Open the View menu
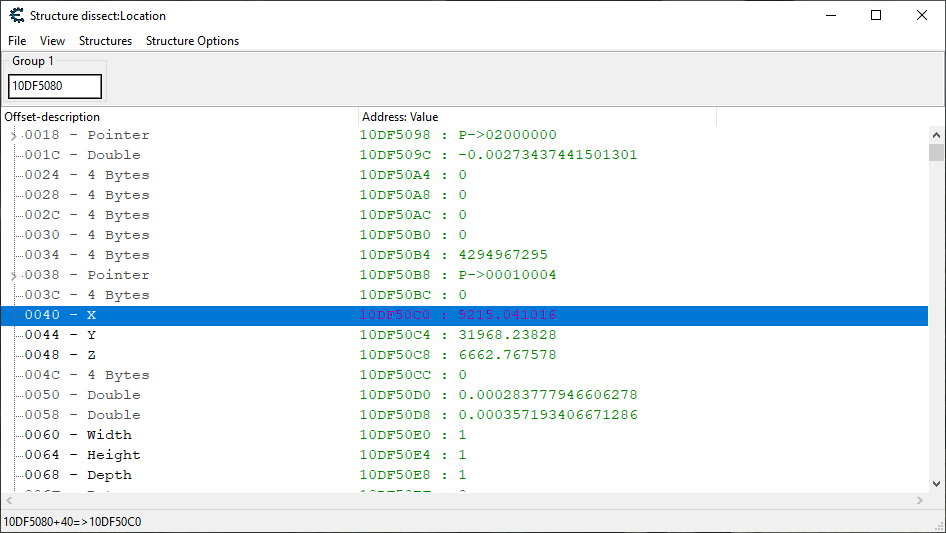Image resolution: width=946 pixels, height=533 pixels. (52, 41)
